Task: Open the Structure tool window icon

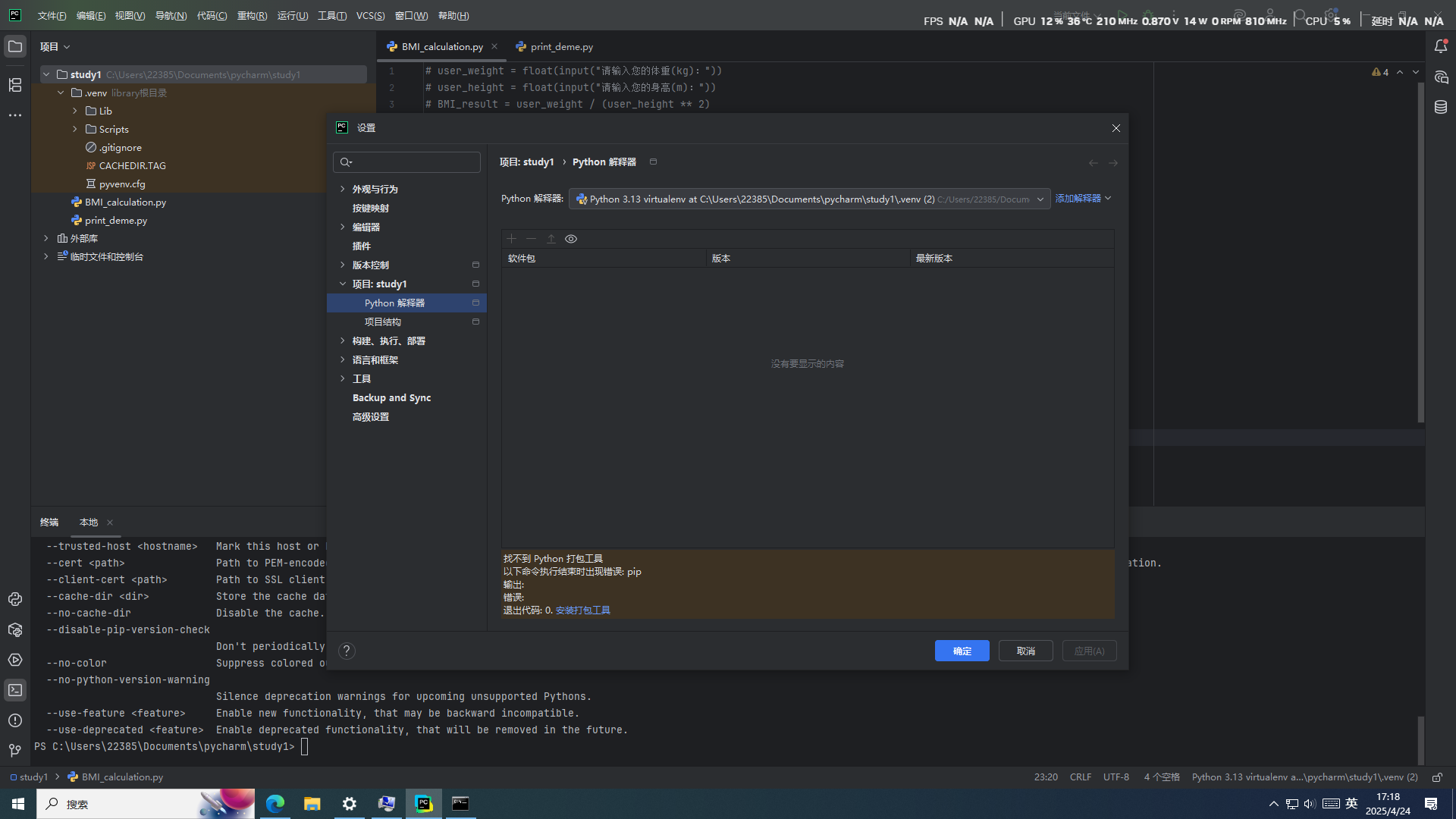Action: tap(15, 85)
